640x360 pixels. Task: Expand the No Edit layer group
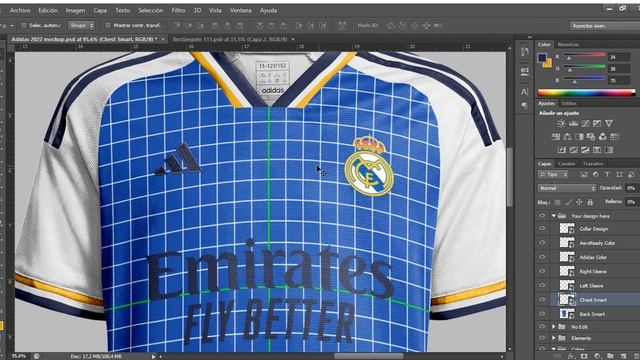click(554, 327)
